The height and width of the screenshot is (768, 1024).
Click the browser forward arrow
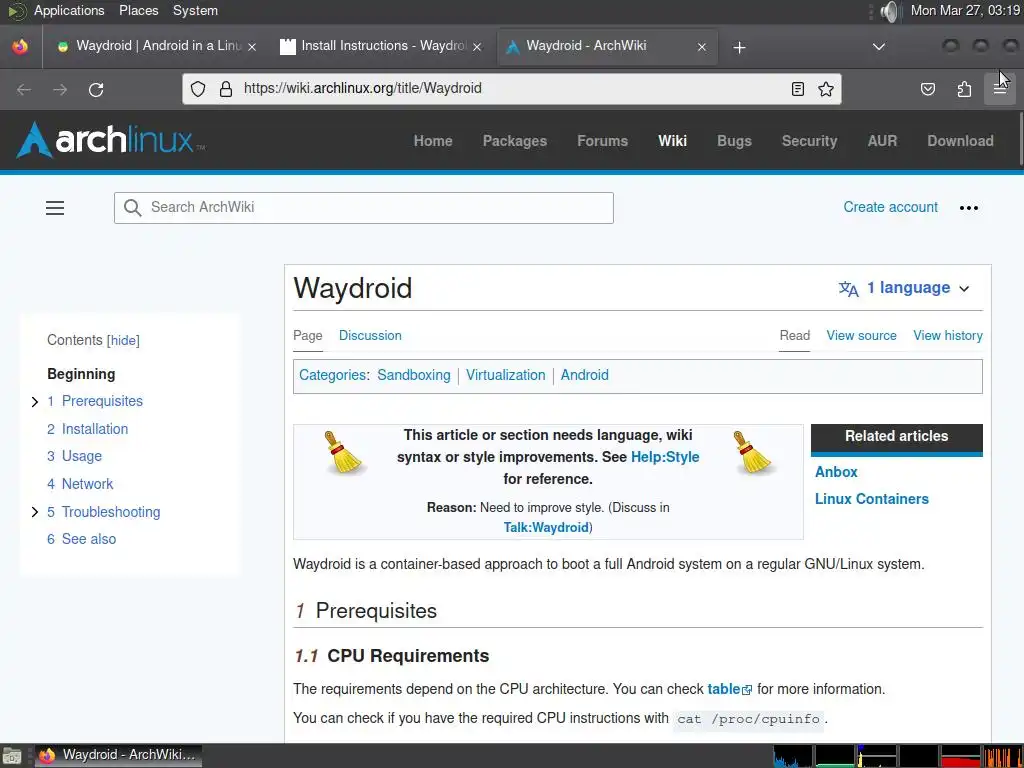tap(60, 89)
